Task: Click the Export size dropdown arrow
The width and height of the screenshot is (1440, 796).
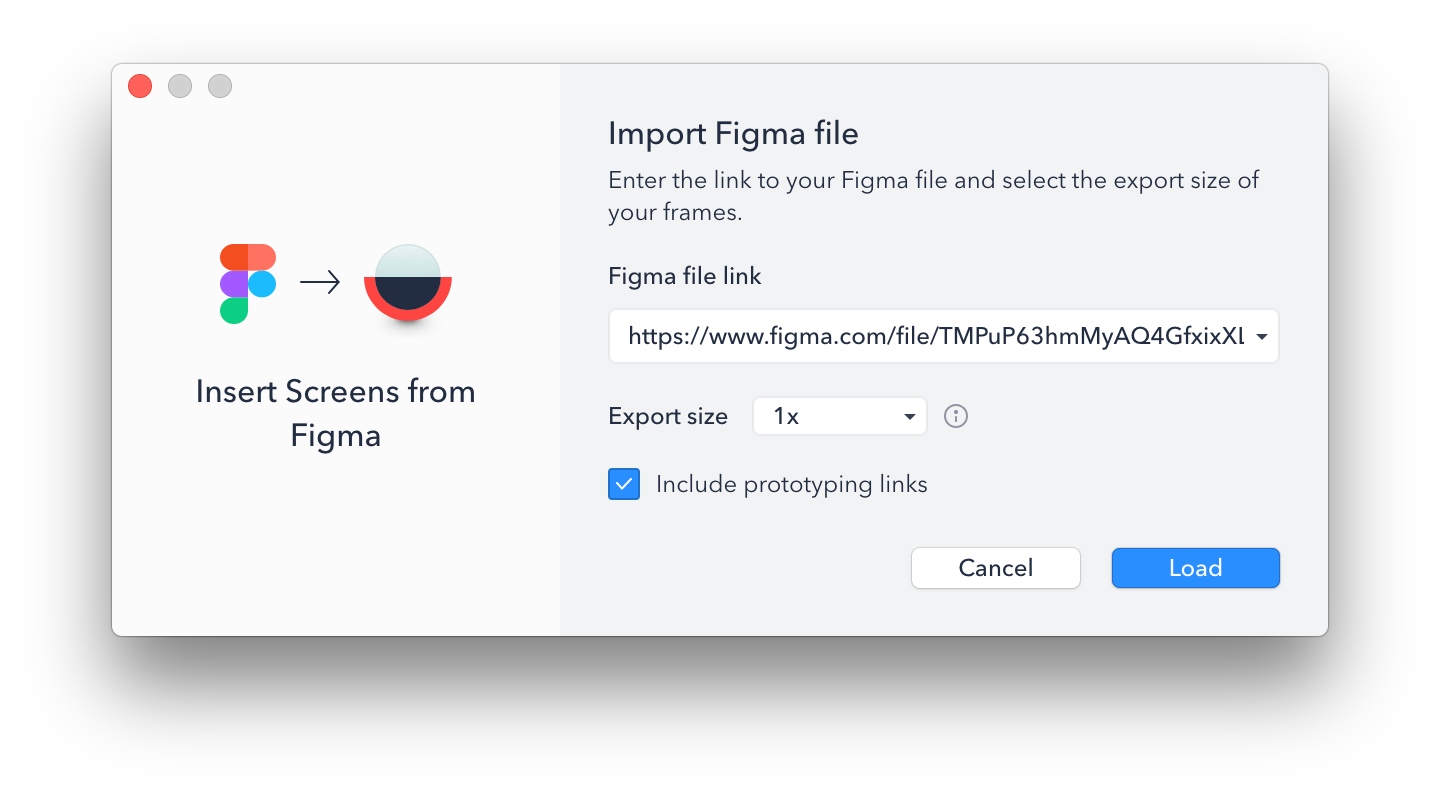Action: click(x=910, y=417)
